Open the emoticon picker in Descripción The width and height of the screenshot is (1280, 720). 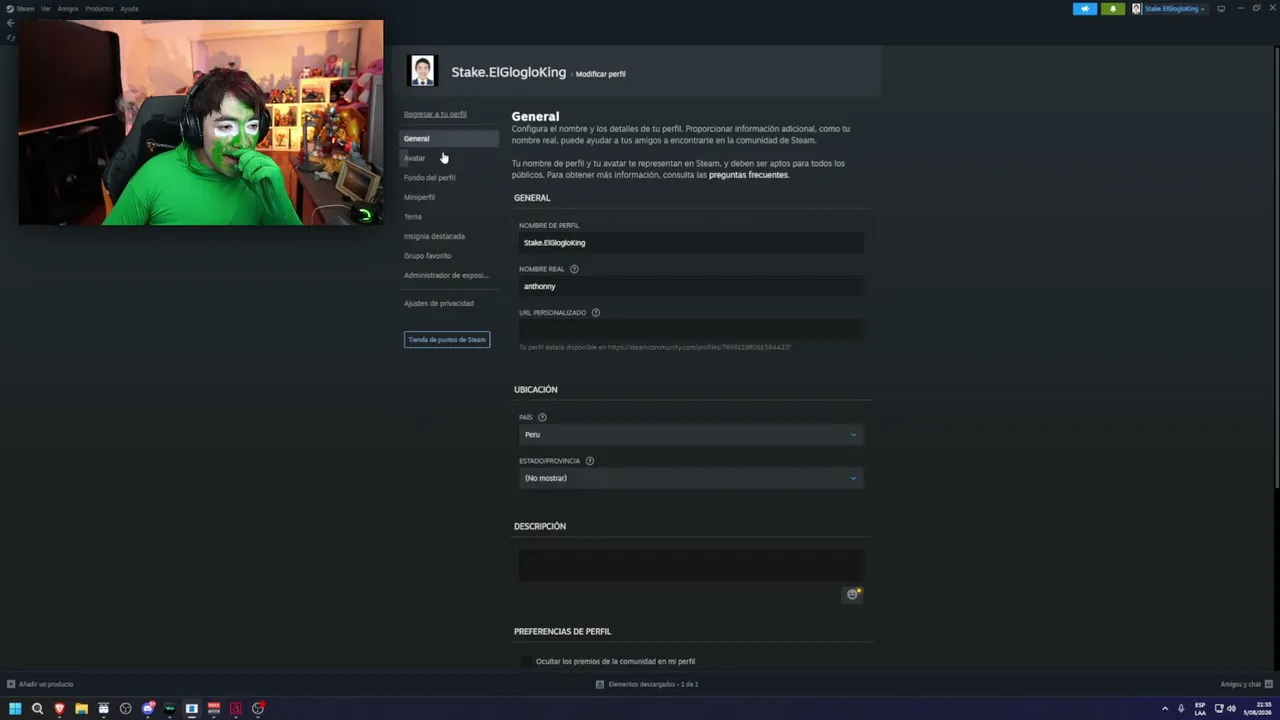(853, 594)
